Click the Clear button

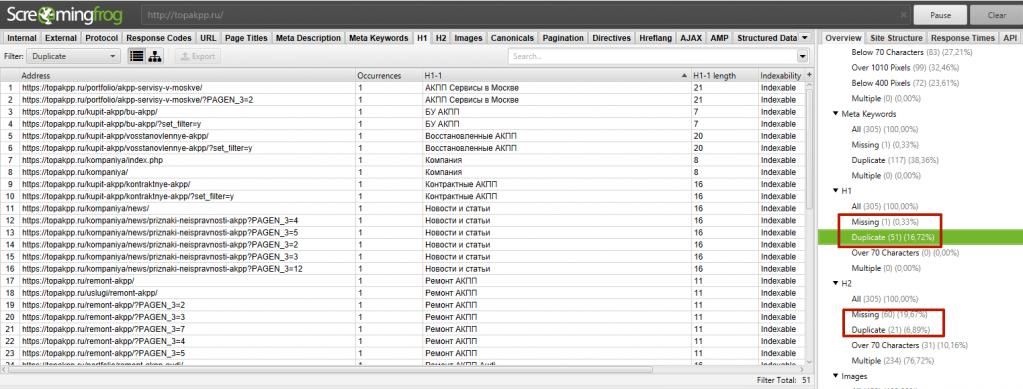[997, 15]
